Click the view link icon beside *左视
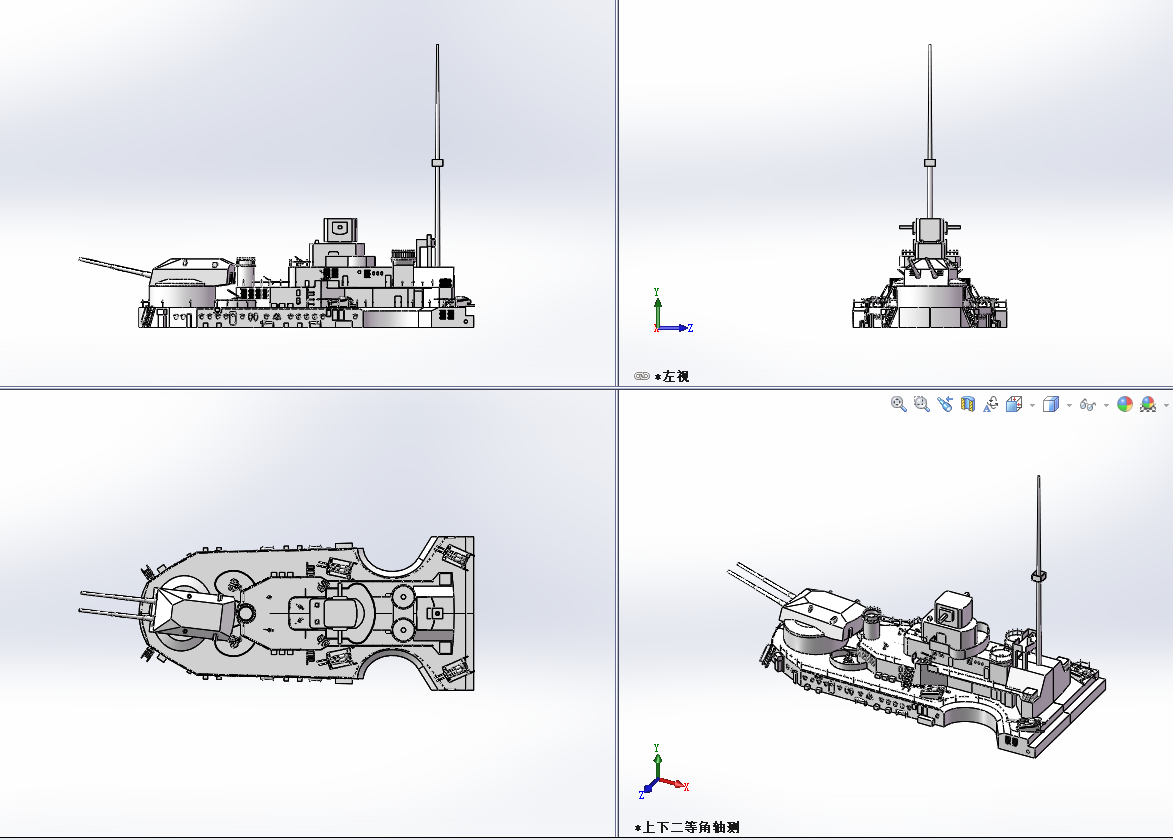 click(641, 376)
